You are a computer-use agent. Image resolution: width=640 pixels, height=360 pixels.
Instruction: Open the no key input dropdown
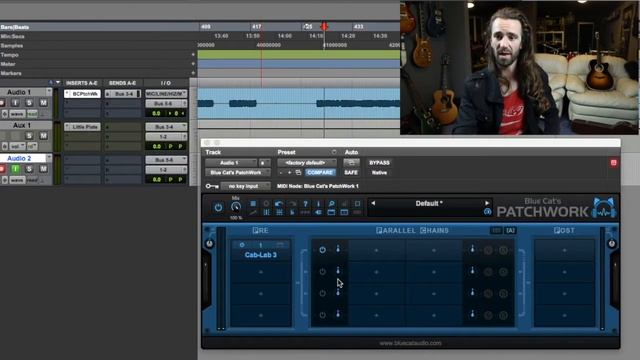click(245, 186)
